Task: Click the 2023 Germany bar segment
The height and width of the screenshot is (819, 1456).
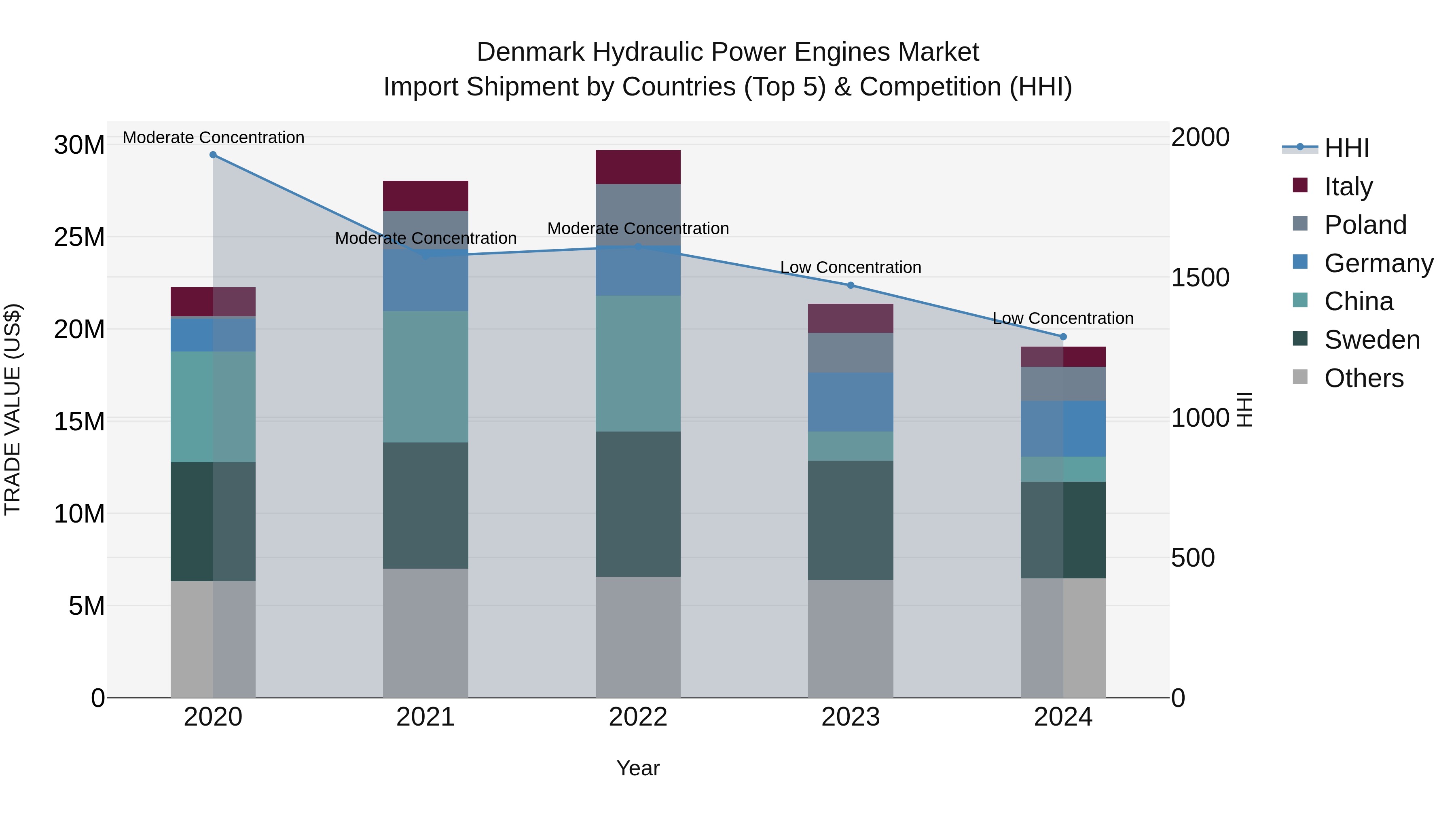Action: click(851, 402)
